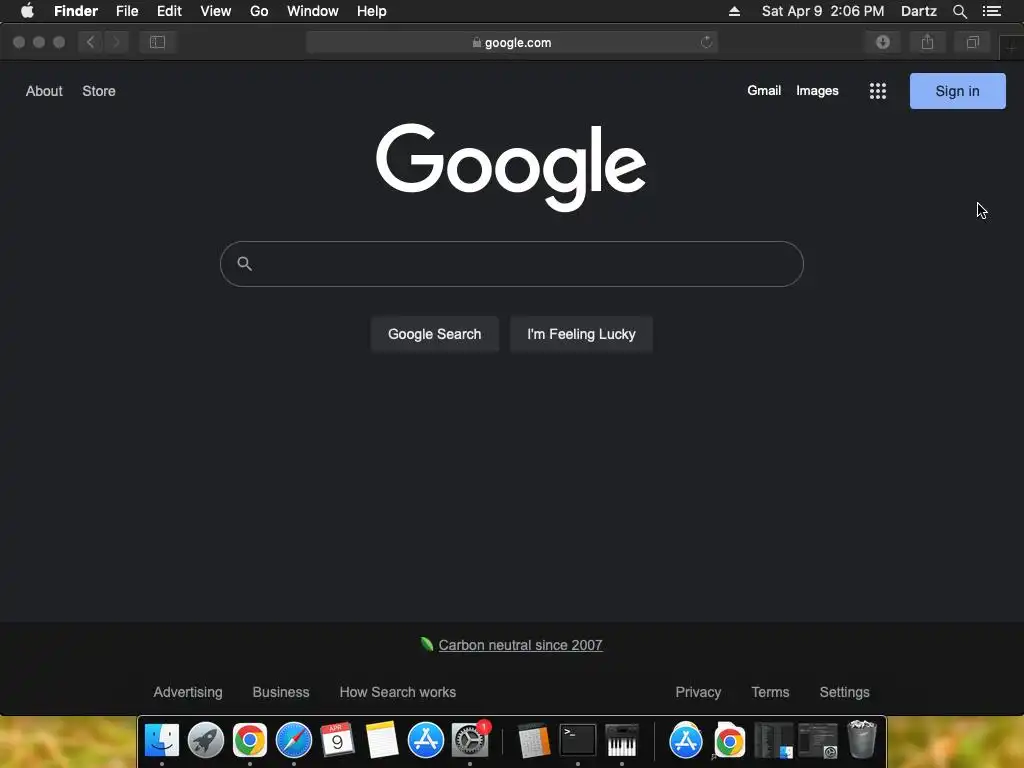Open Carbon neutral since 2007 link

pos(520,645)
